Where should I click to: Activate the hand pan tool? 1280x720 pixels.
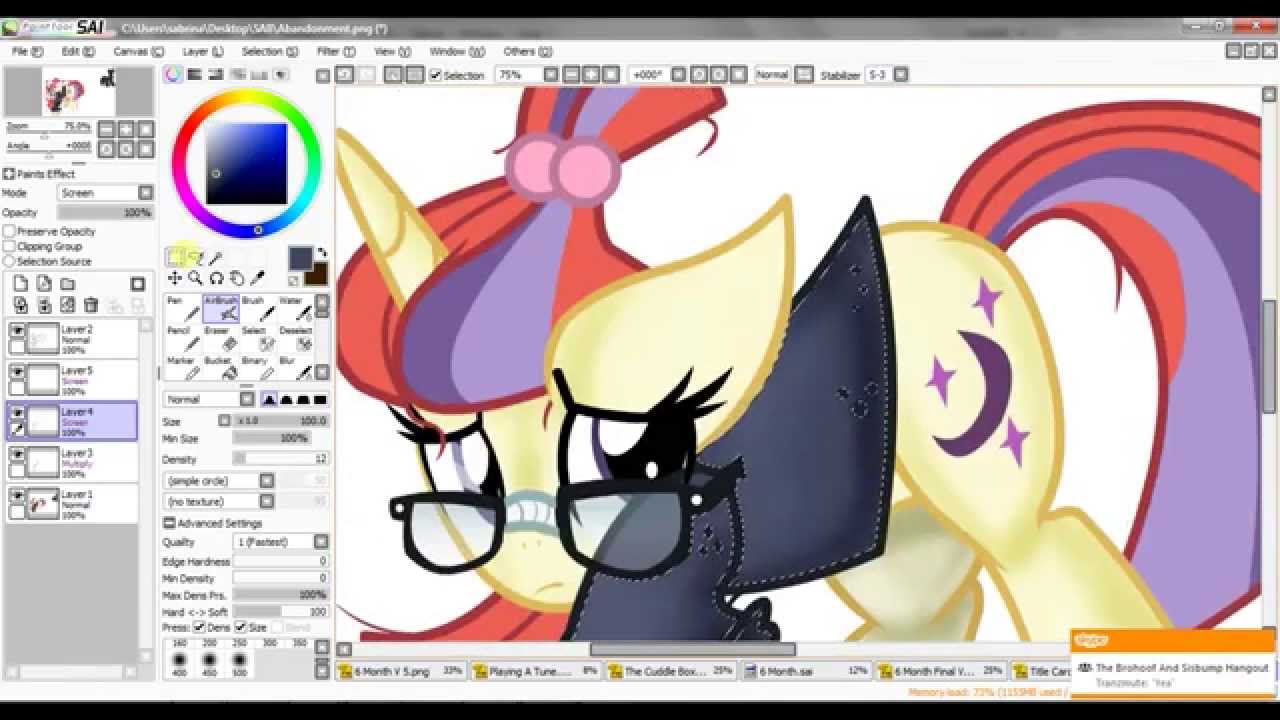tap(237, 278)
